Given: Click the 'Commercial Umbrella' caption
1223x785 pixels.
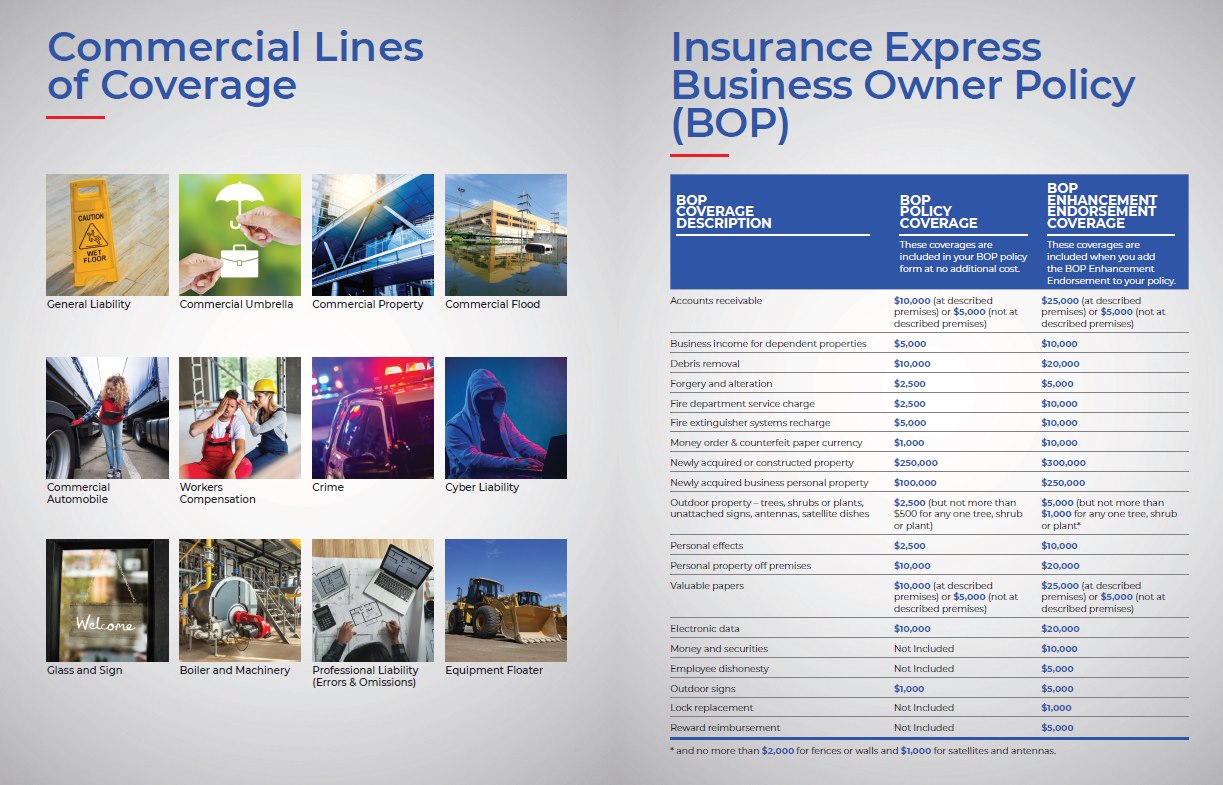Looking at the screenshot, I should coord(236,304).
